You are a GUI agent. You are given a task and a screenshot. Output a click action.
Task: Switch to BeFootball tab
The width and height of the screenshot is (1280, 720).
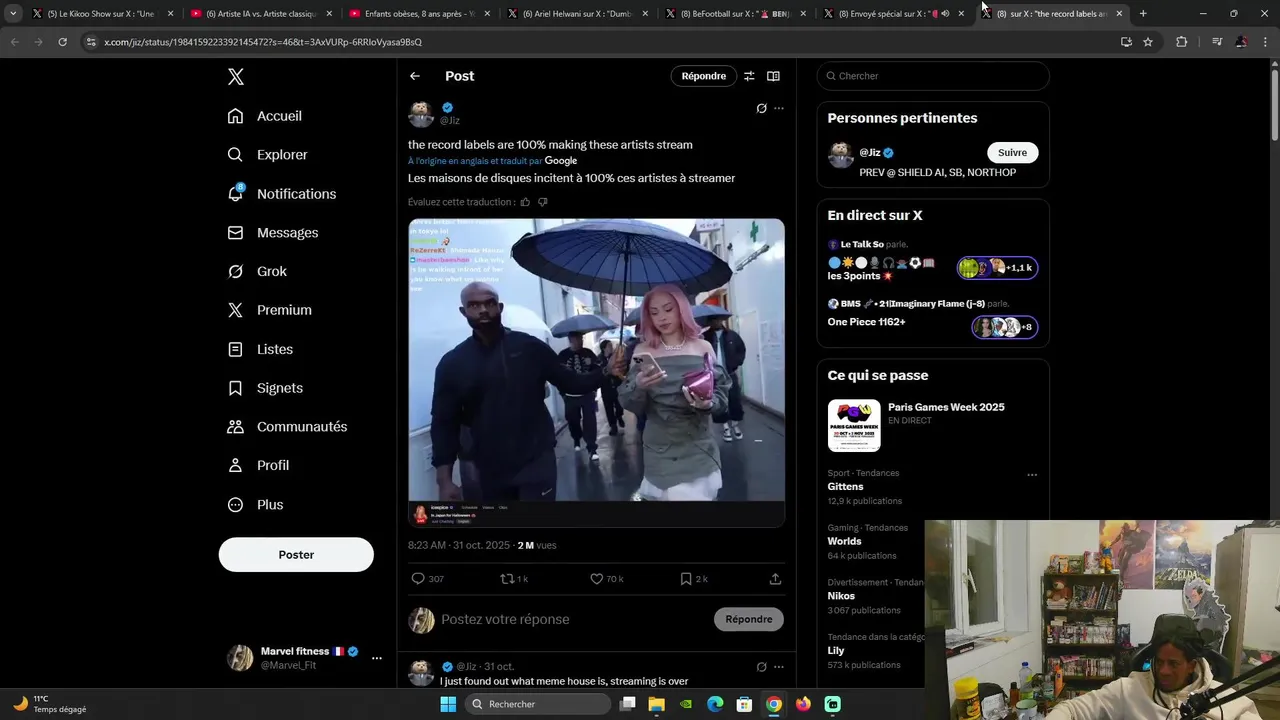click(x=737, y=14)
